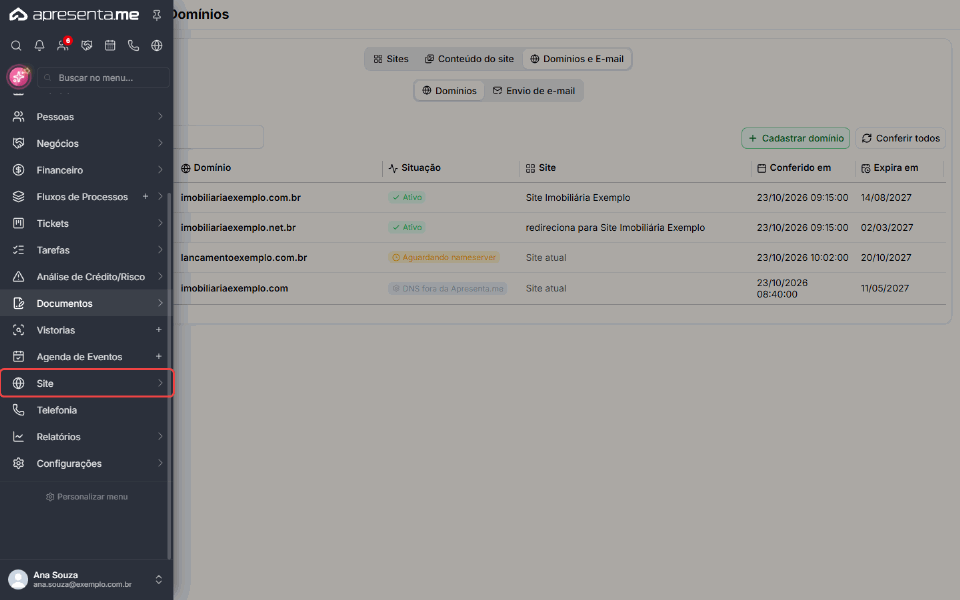Open the Relatórios menu item
Image resolution: width=960 pixels, height=600 pixels.
tap(86, 437)
